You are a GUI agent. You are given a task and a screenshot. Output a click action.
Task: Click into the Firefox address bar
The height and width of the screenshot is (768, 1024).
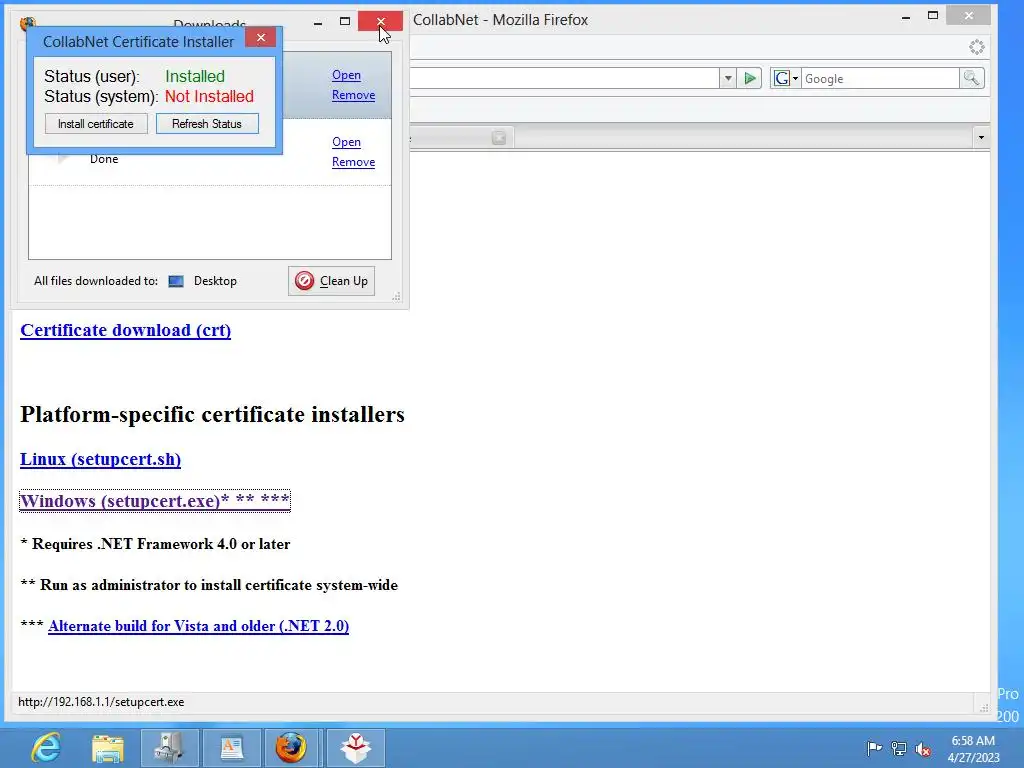coord(565,78)
